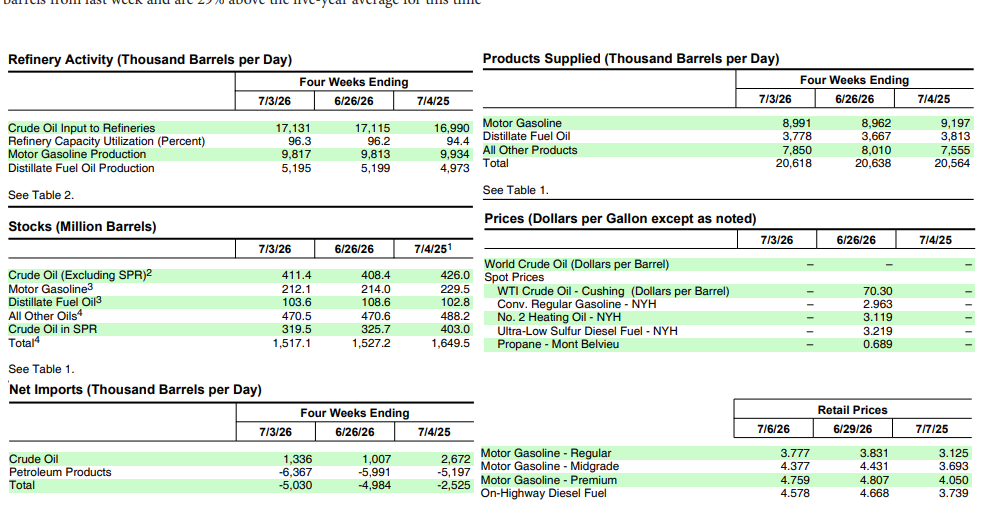990x515 pixels.
Task: Click the -5,030 net imports total
Action: point(295,485)
